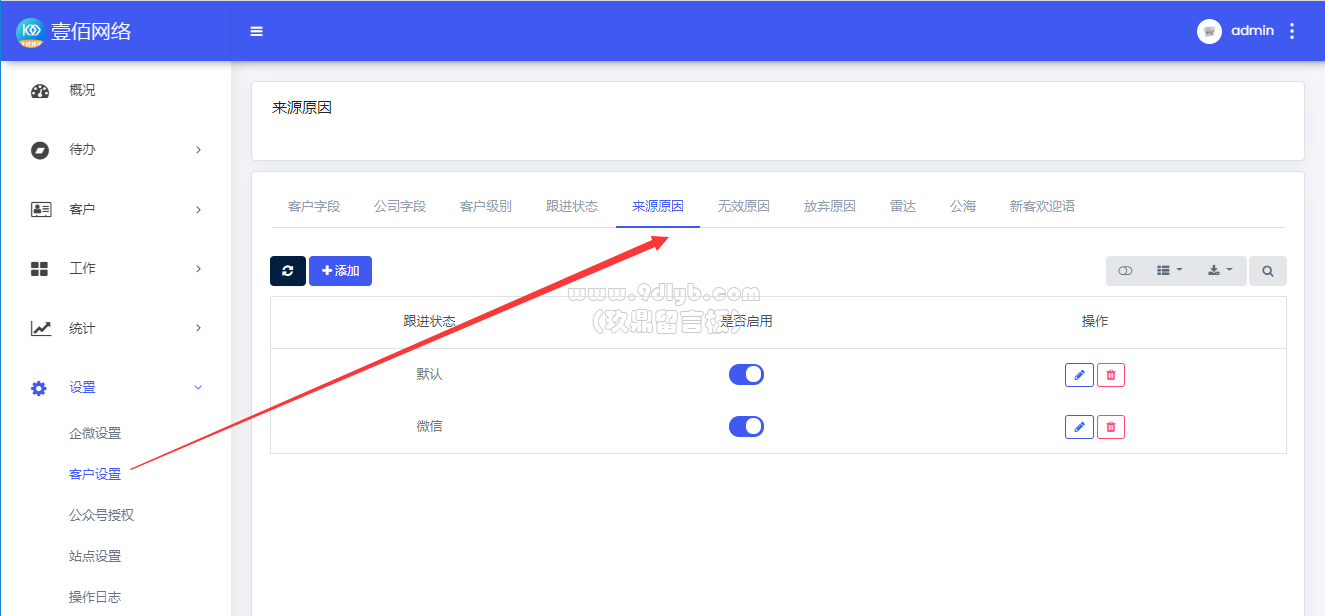1325x616 pixels.
Task: Turn off the 微信 row enabled switch
Action: tap(746, 426)
